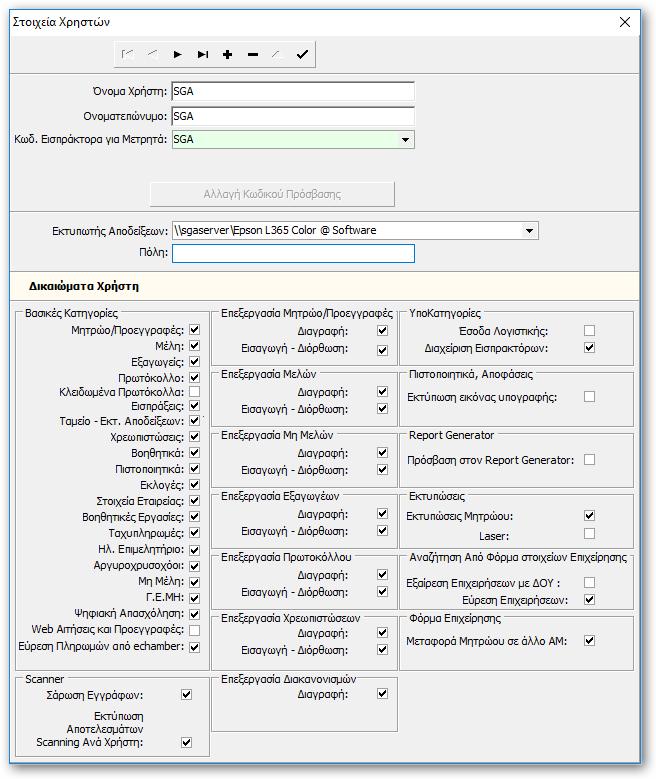This screenshot has height=779, width=656.
Task: Delete user with the minus icon
Action: [x=252, y=55]
